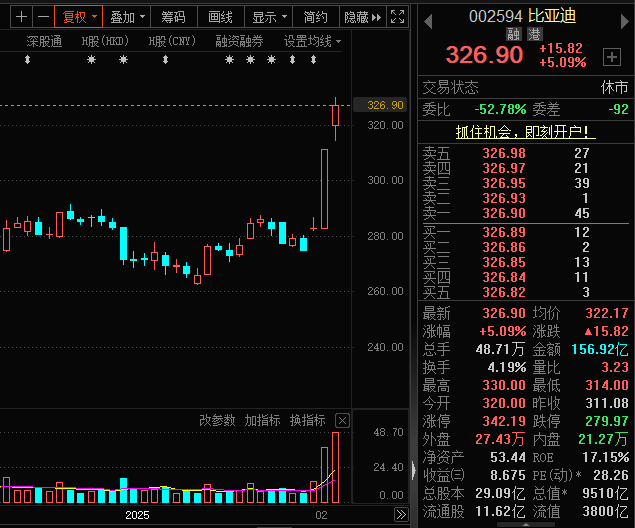The width and height of the screenshot is (635, 528).
Task: Click the fullscreen expand icon
Action: coord(397,17)
